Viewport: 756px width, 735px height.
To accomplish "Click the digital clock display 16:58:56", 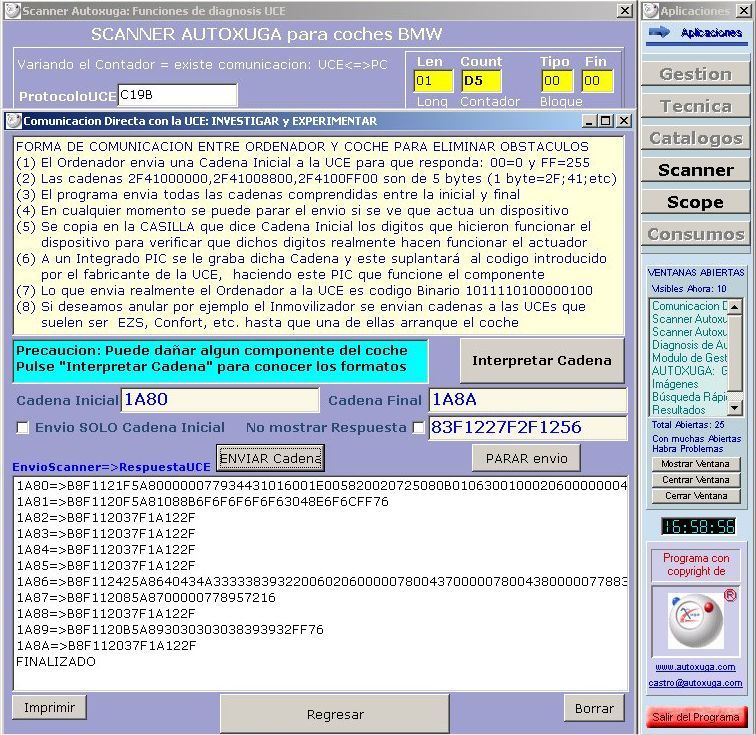I will tap(698, 527).
